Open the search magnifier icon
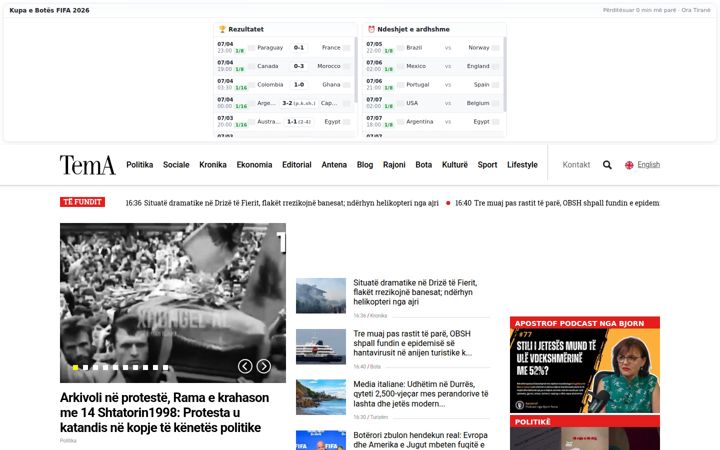 click(607, 165)
